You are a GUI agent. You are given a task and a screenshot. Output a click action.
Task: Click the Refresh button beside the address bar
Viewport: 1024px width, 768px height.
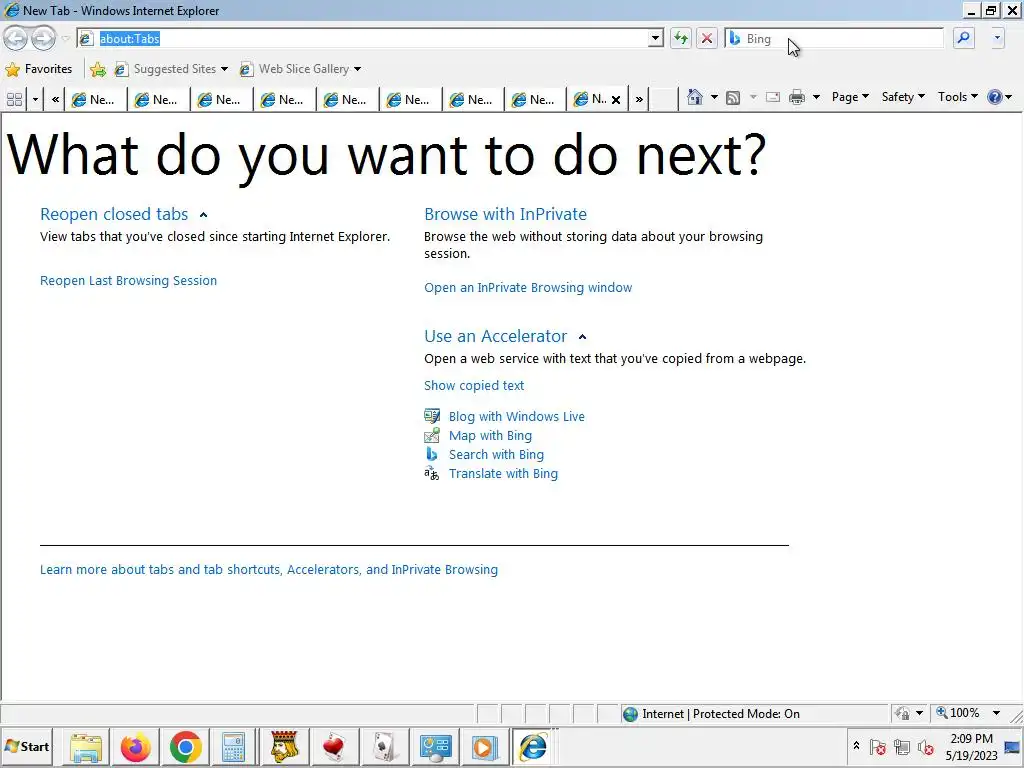[x=680, y=39]
